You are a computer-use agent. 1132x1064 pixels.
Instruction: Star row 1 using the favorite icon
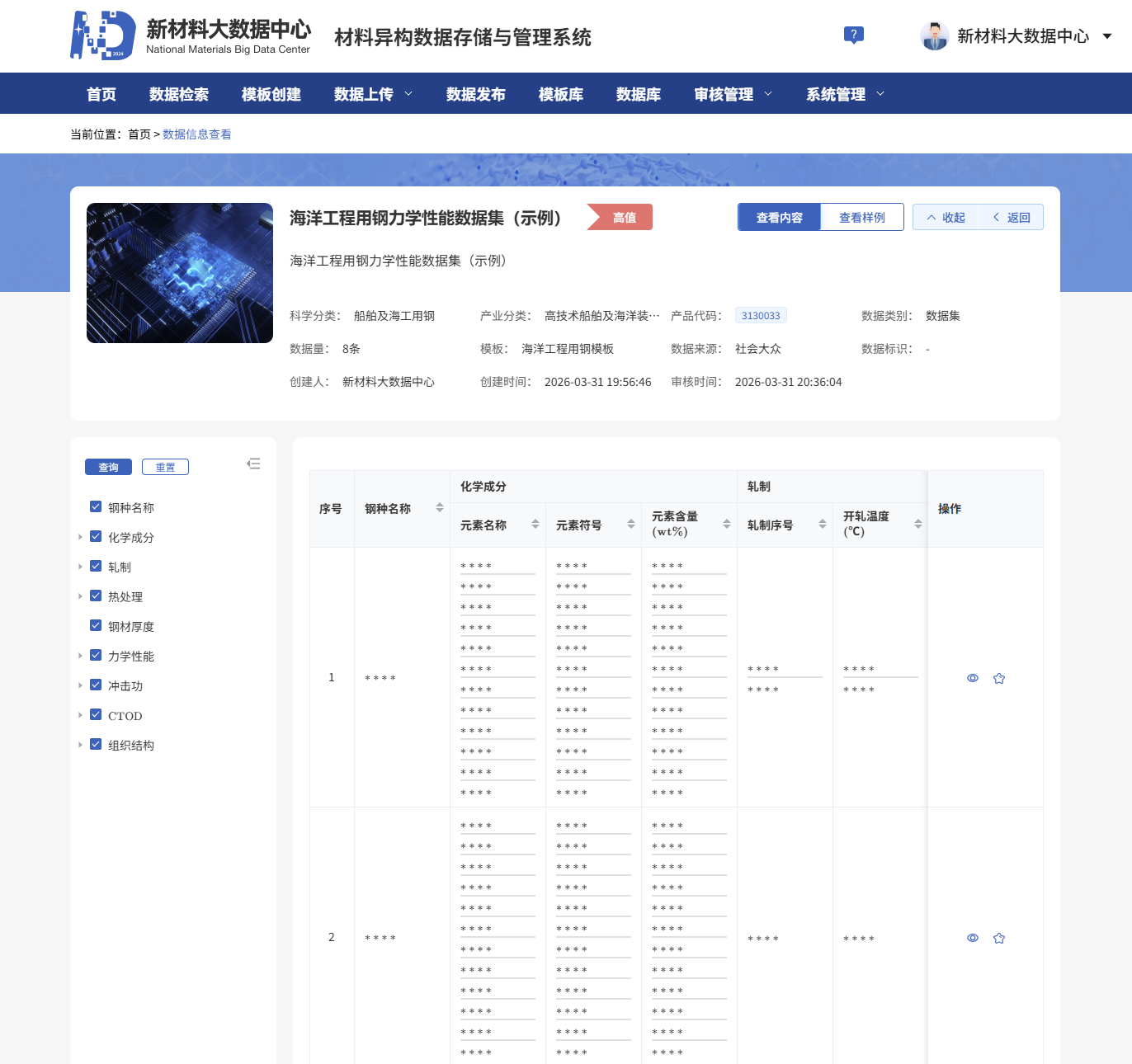(999, 678)
